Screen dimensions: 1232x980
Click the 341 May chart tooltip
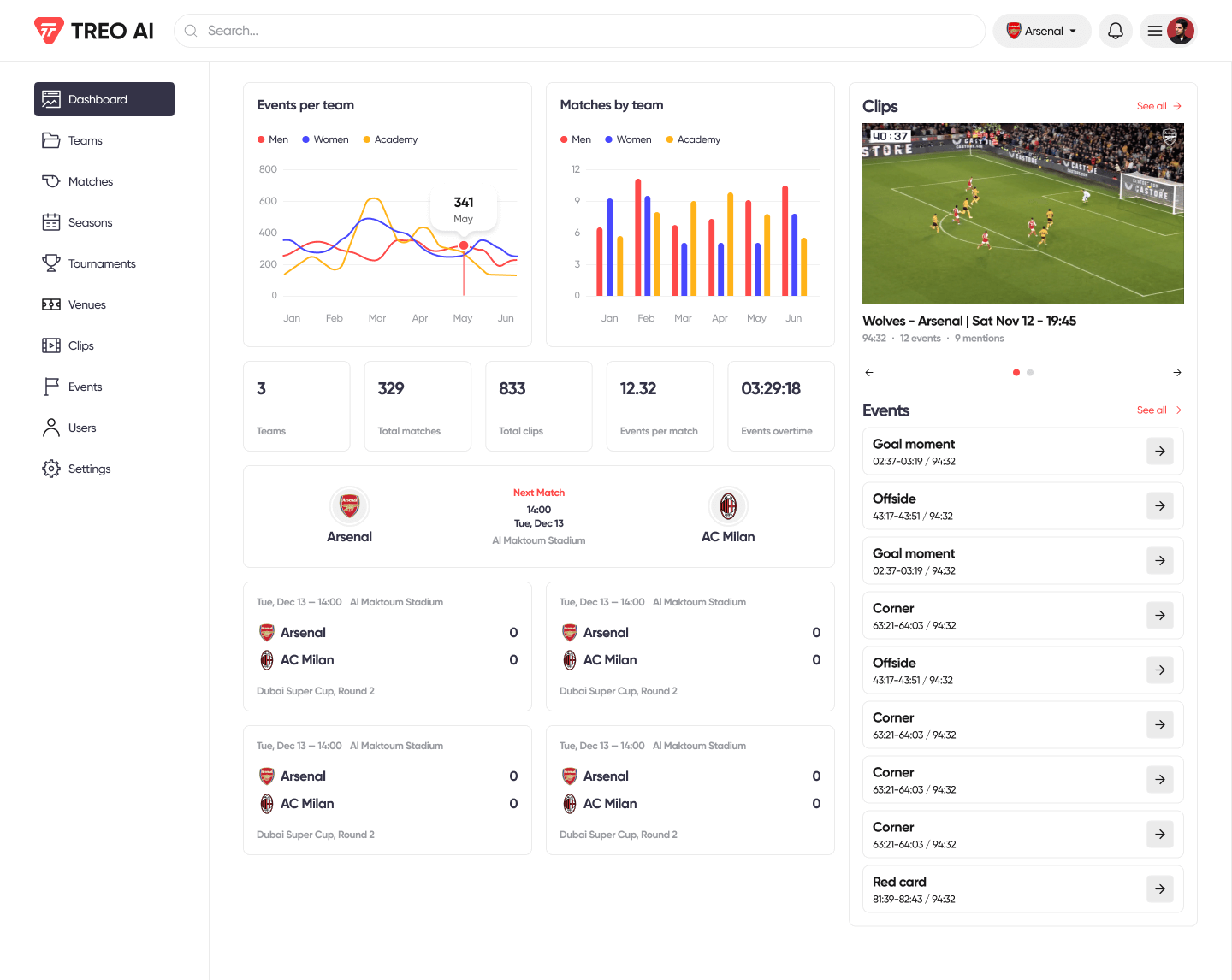pos(464,210)
